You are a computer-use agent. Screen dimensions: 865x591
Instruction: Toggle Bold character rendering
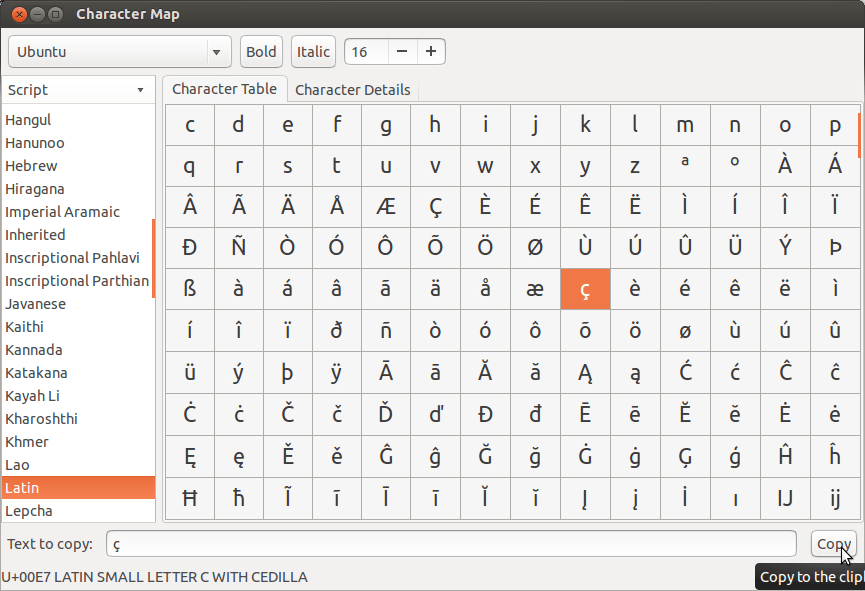coord(260,51)
